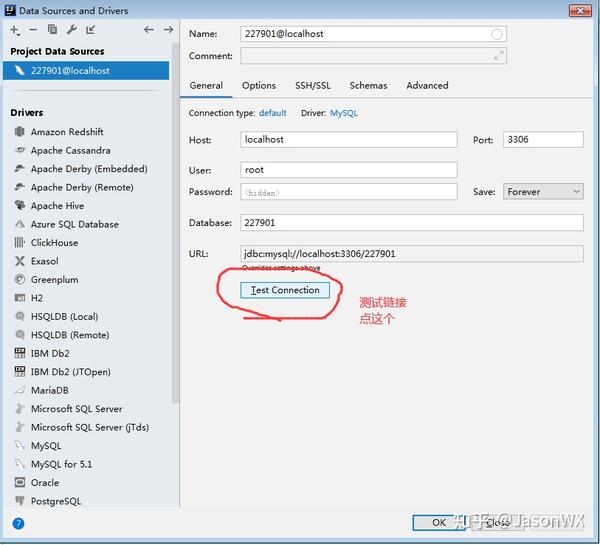Select ClickHouse driver
This screenshot has width=600, height=545.
pos(54,243)
